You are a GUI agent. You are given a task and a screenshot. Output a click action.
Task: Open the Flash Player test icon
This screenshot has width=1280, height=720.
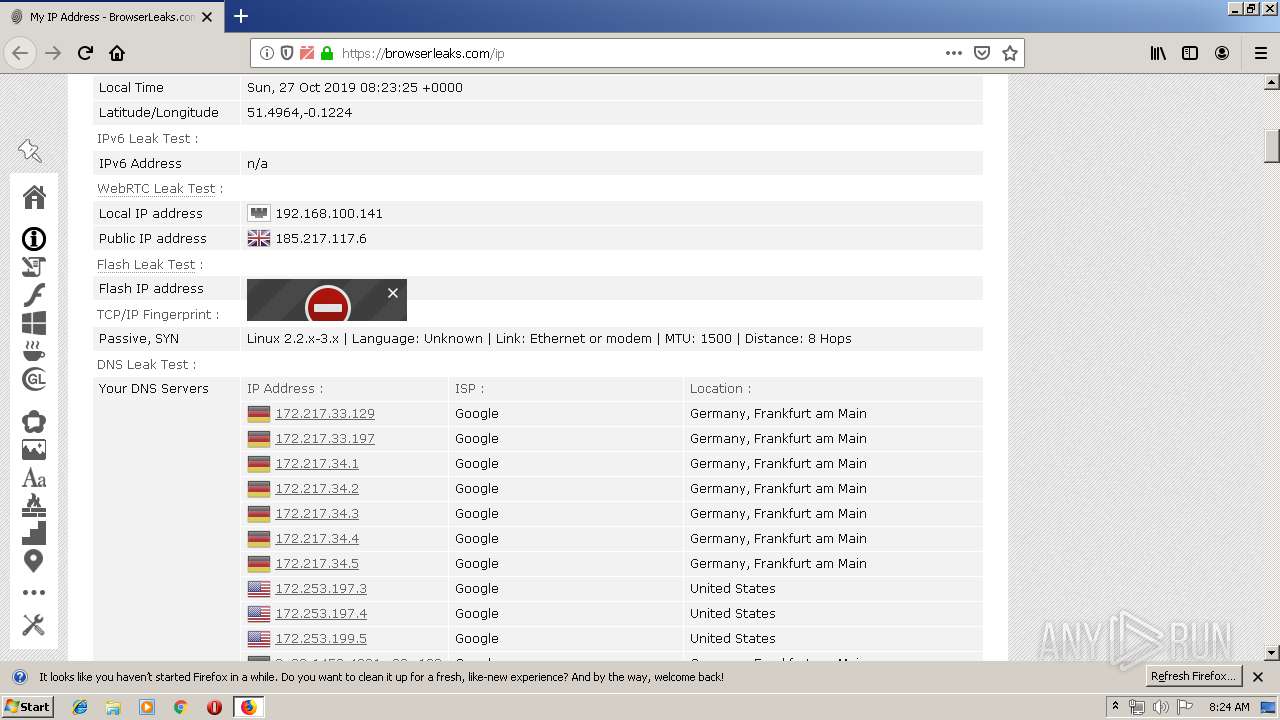34,295
